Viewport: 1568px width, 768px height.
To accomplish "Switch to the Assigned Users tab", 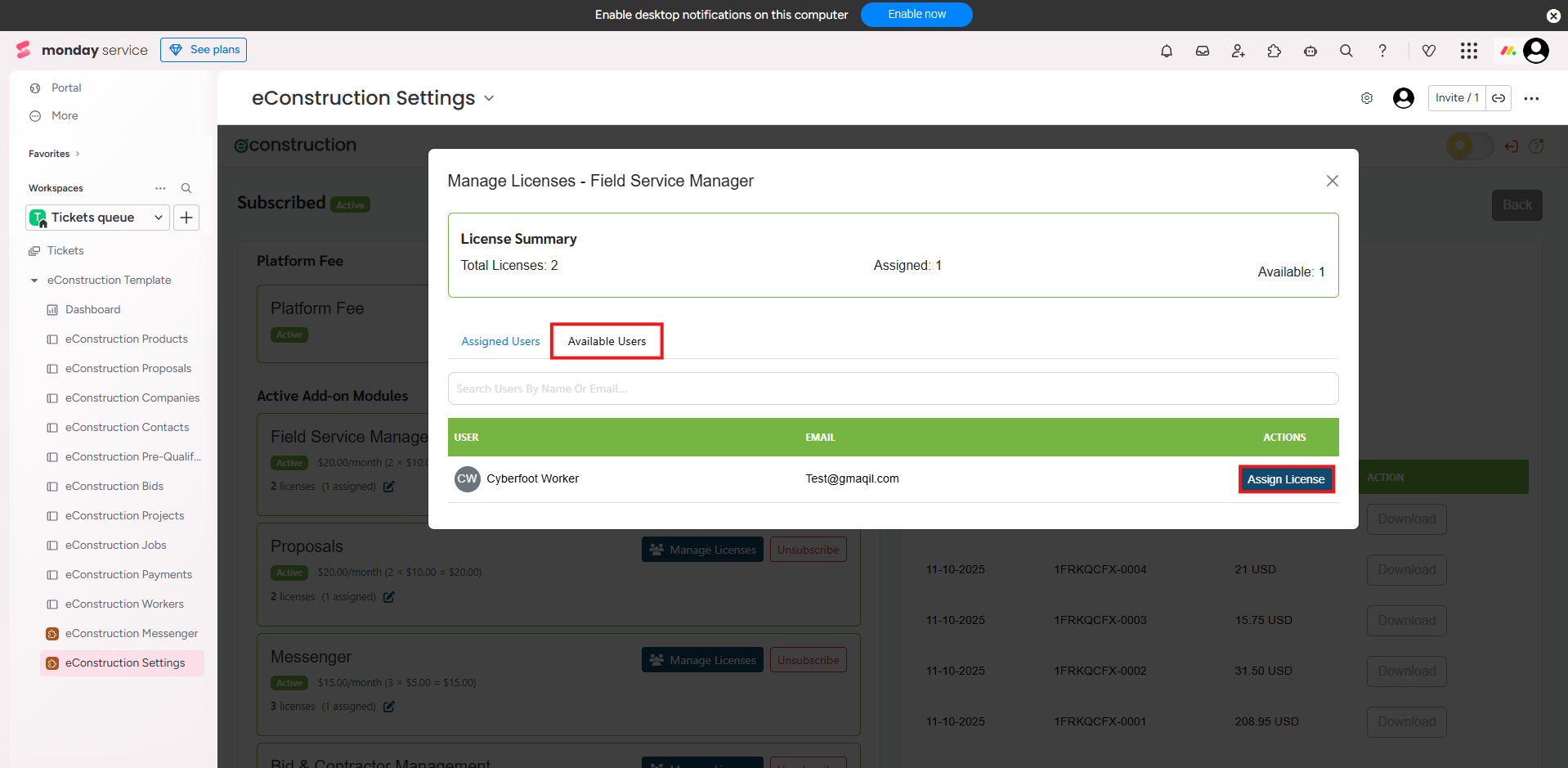I will (500, 341).
